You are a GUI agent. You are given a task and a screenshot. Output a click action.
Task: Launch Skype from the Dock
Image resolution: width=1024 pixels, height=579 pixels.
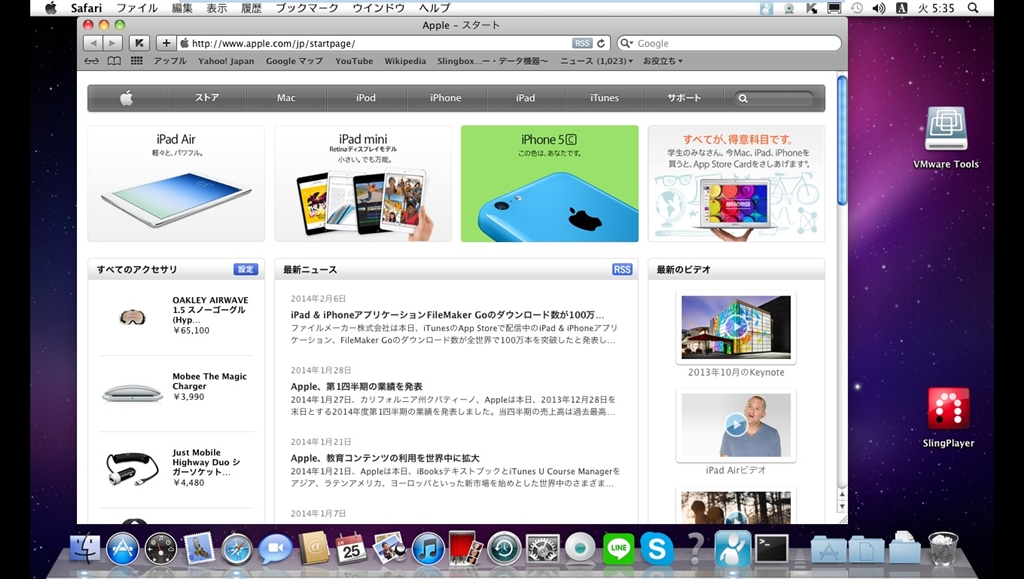coord(656,548)
